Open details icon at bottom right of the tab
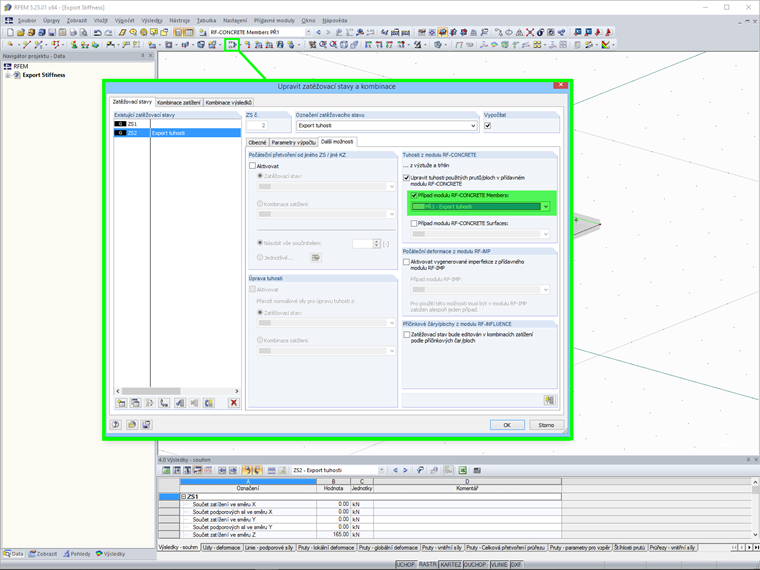The width and height of the screenshot is (760, 570). [x=549, y=400]
